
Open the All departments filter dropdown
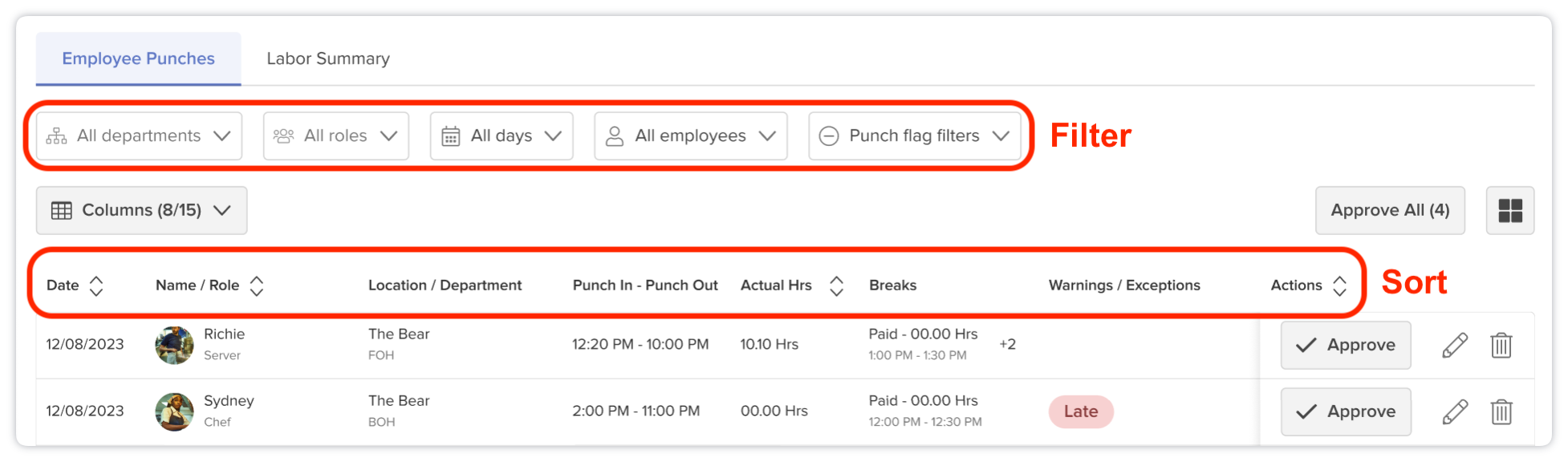(139, 136)
